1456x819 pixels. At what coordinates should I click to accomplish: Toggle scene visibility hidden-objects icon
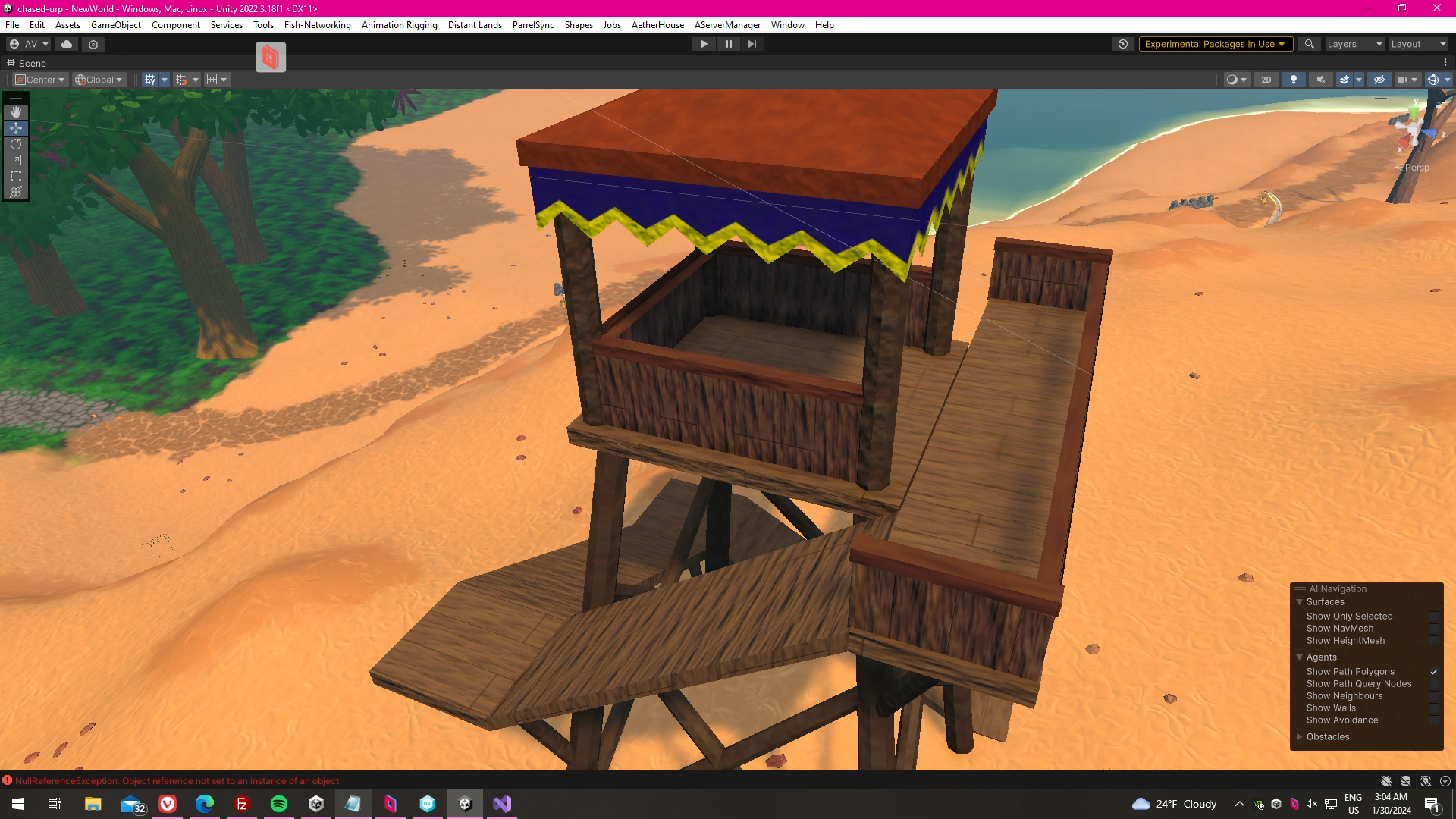[x=1379, y=80]
